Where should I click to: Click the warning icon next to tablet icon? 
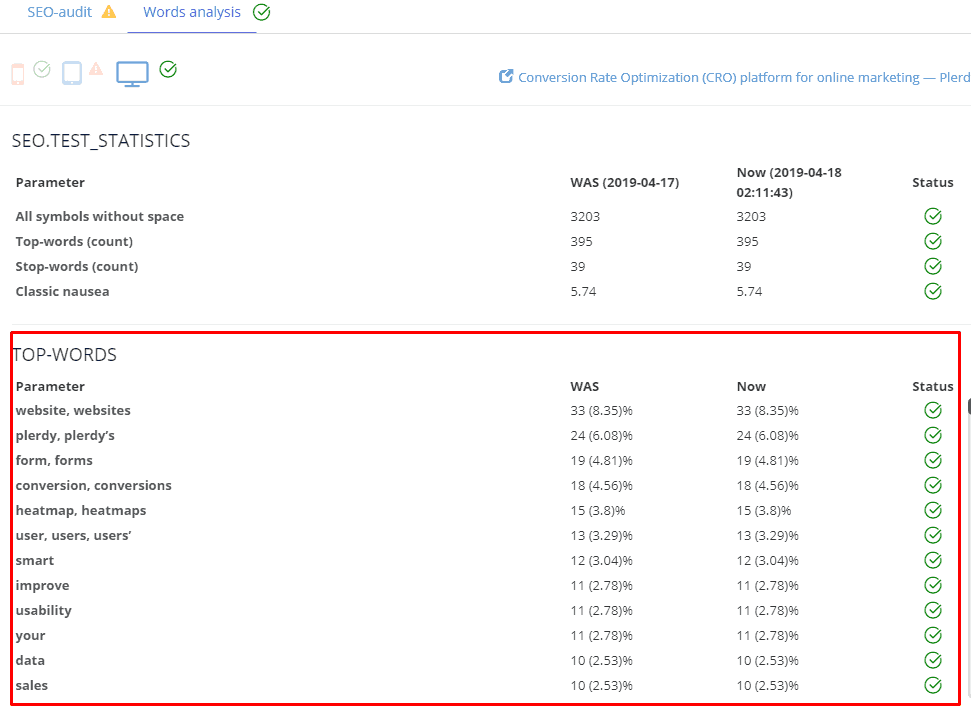click(x=96, y=68)
